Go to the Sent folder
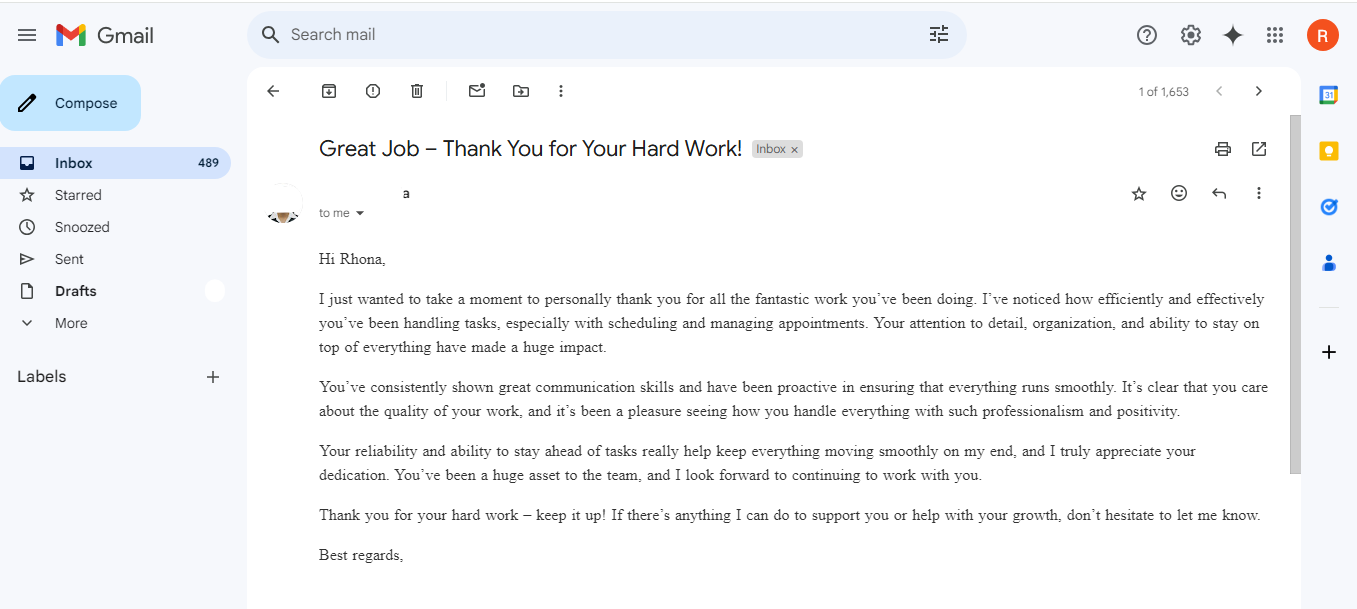 click(69, 259)
